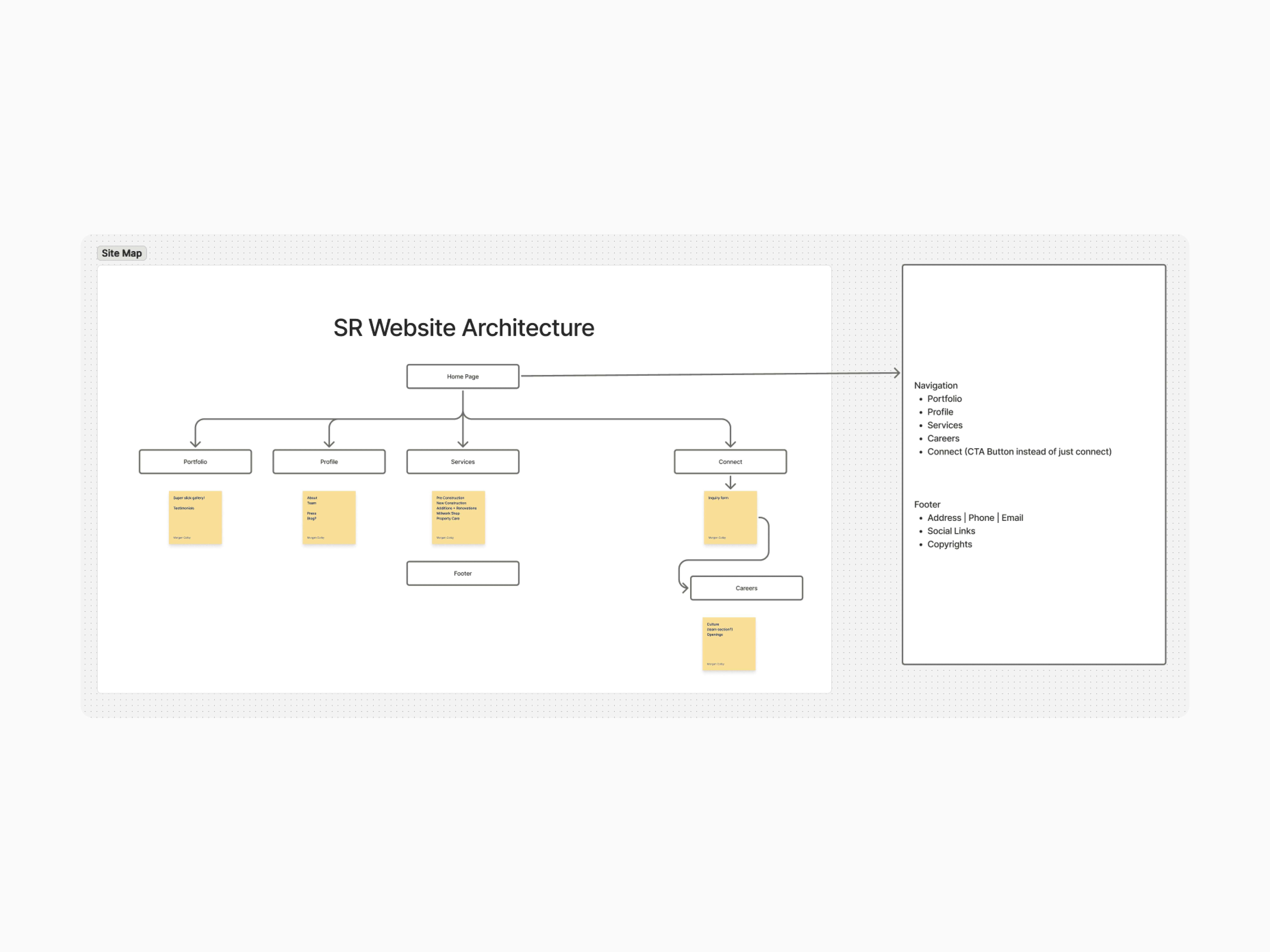Screen dimensions: 1270x952
Task: Click the 'Address | Phone | Email' bullet
Action: pos(975,518)
